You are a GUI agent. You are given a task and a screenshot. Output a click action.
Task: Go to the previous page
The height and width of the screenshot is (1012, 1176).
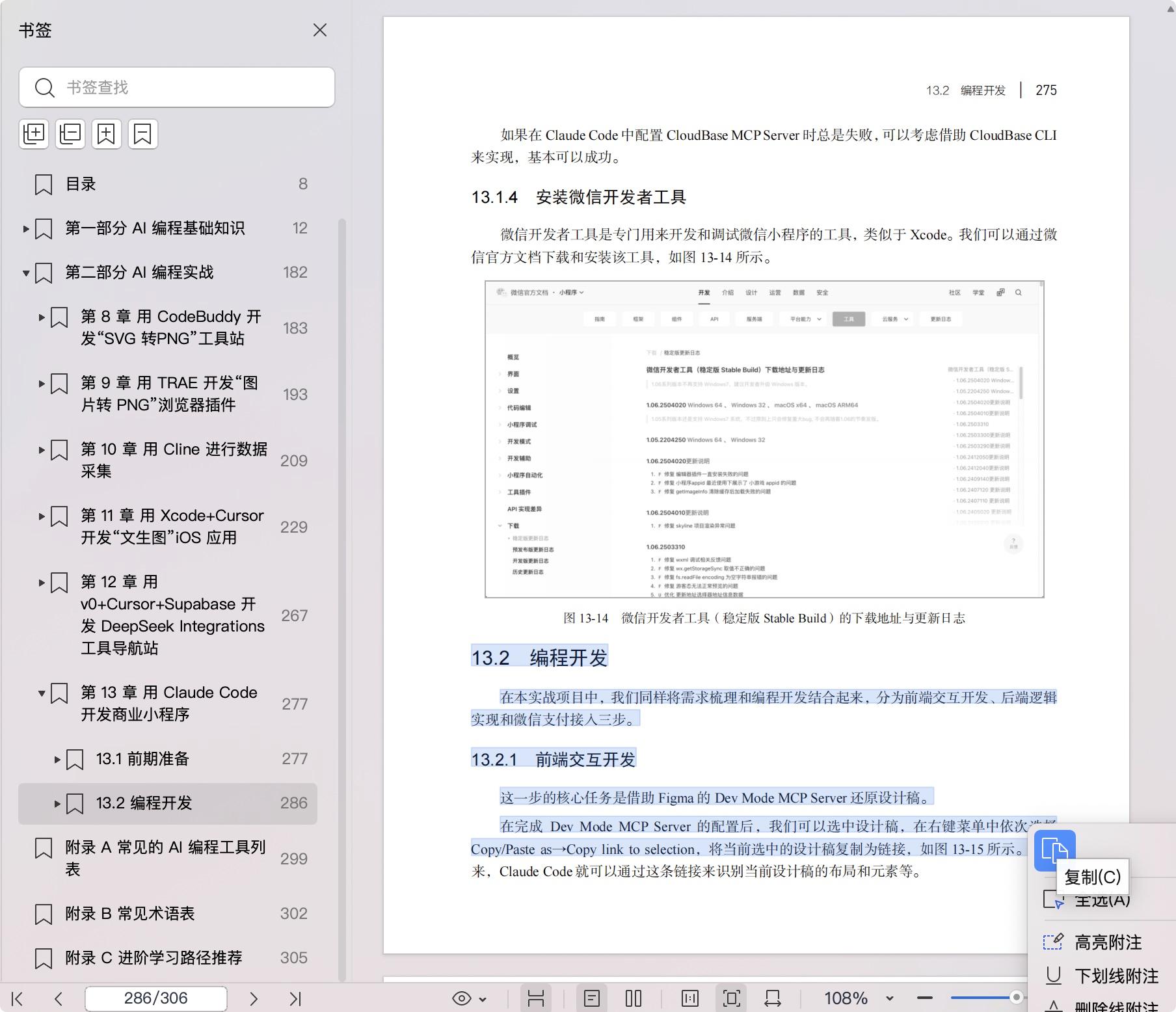point(59,998)
